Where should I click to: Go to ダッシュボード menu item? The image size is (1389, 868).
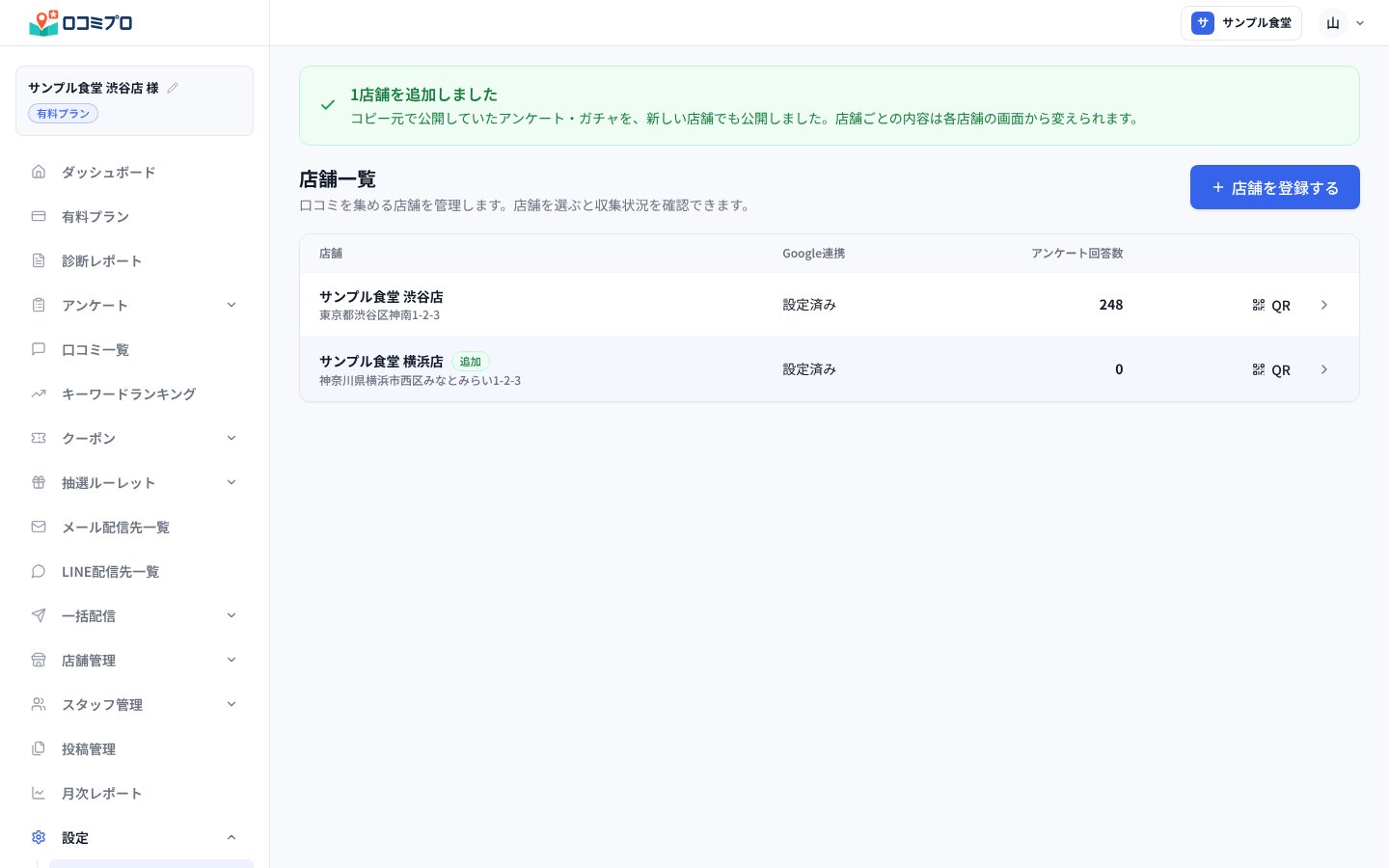(x=135, y=172)
